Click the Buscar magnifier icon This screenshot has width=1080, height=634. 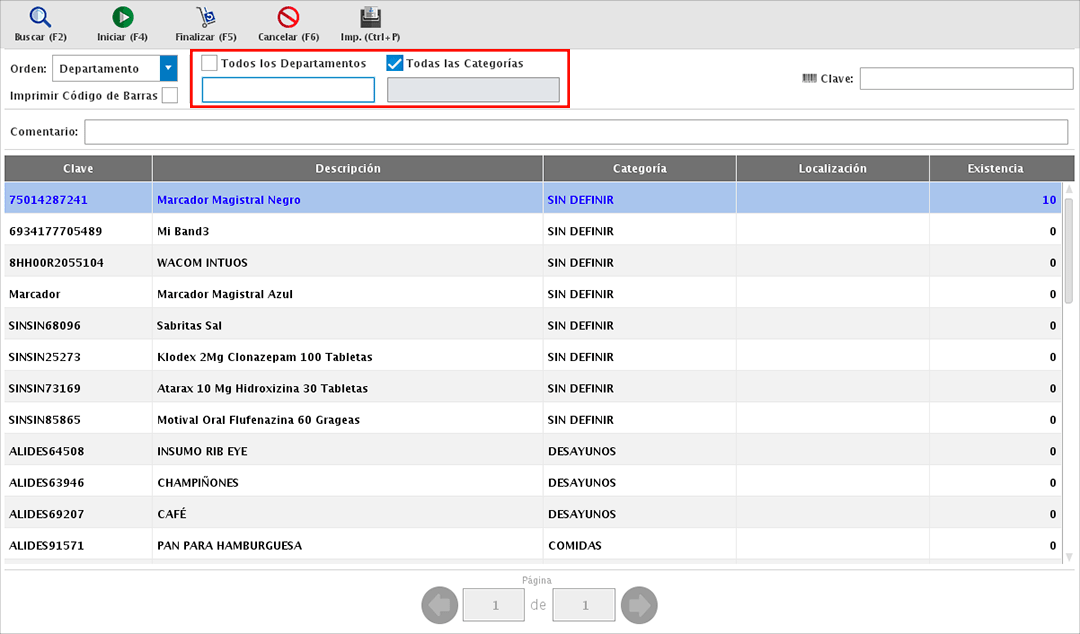coord(40,17)
